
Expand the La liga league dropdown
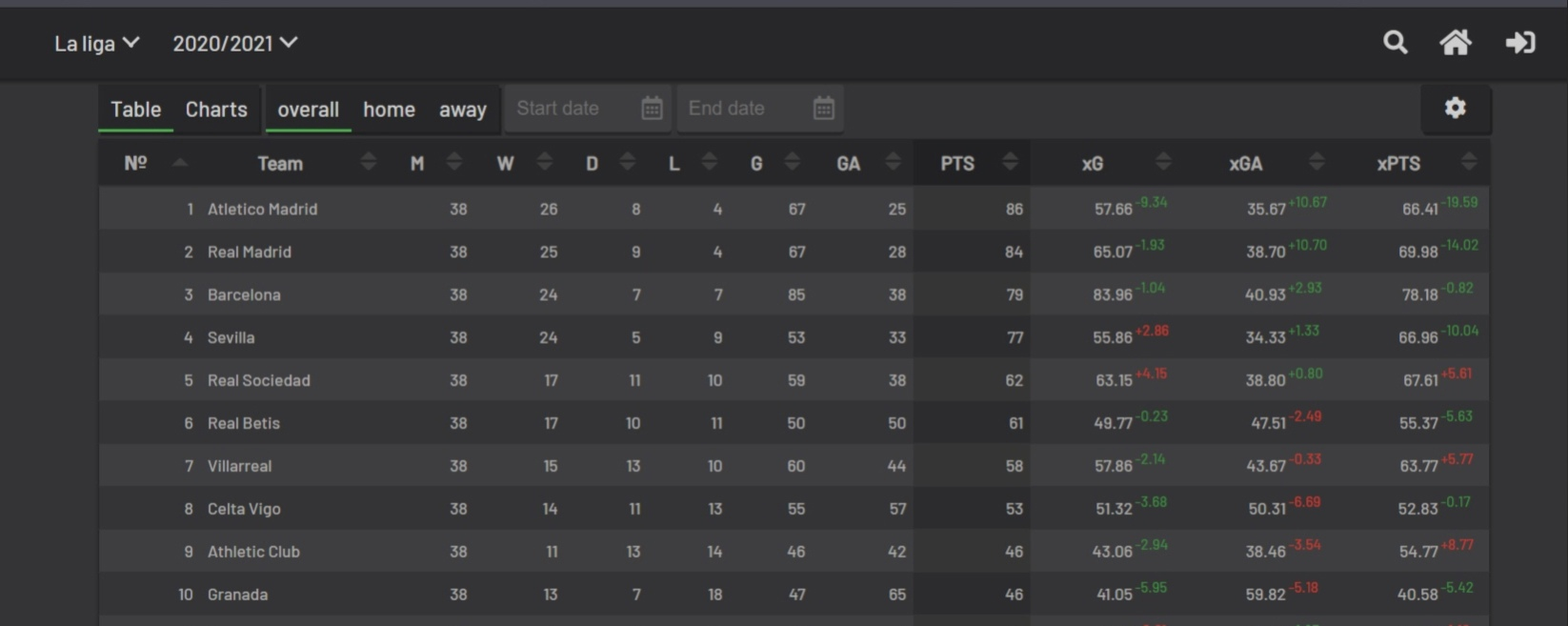pyautogui.click(x=97, y=43)
